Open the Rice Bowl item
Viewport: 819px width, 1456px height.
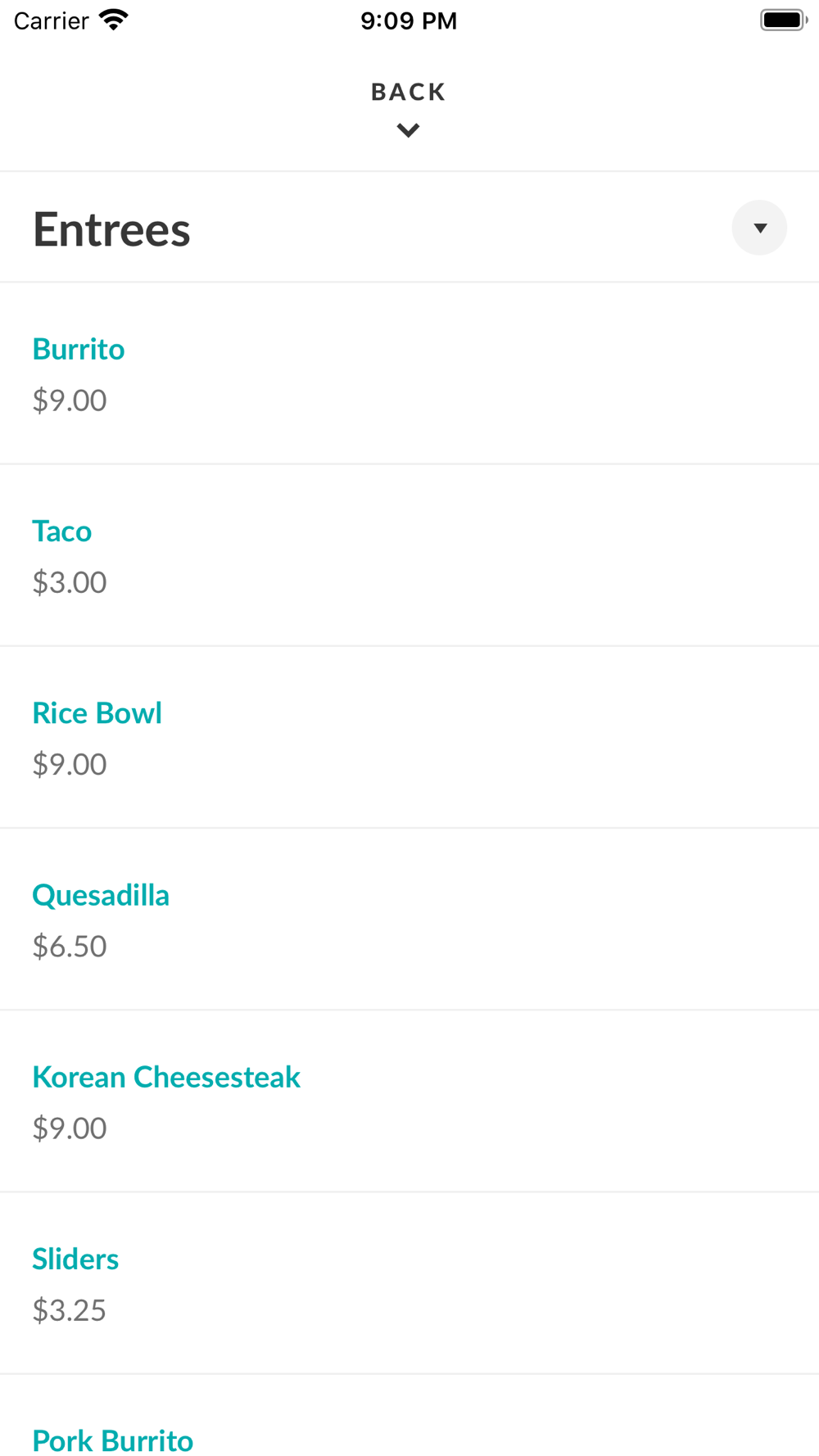[x=97, y=713]
